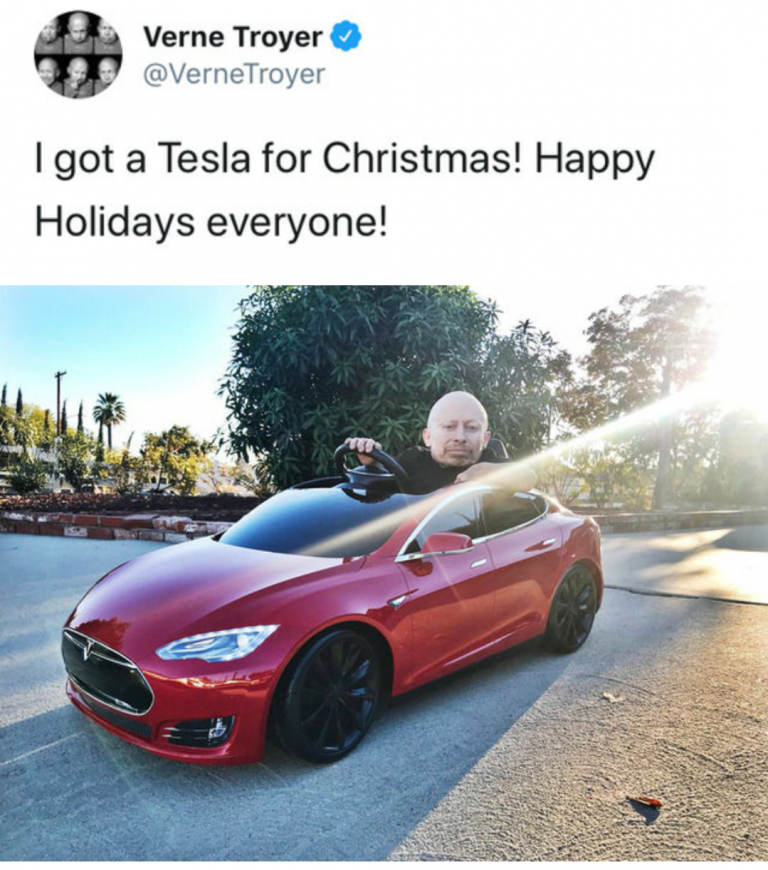Screen dimensions: 768x870
Task: Click the blue verified checkmark badge
Action: [346, 38]
